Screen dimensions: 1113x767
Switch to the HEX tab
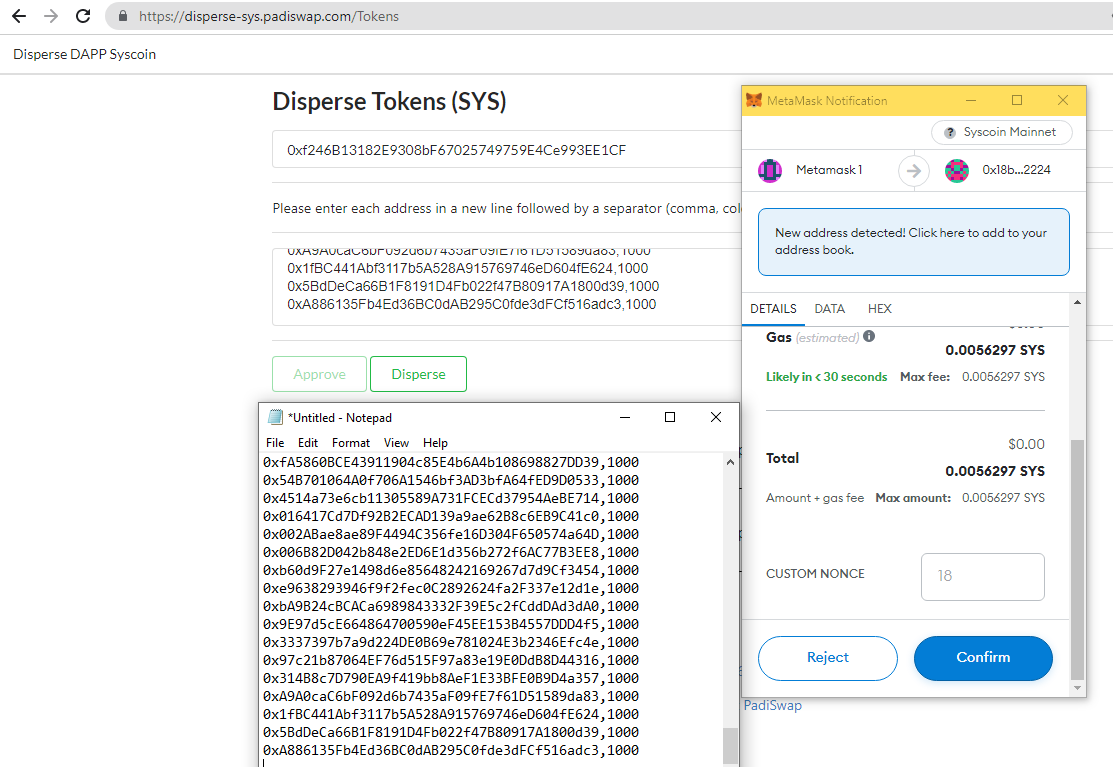pos(879,309)
